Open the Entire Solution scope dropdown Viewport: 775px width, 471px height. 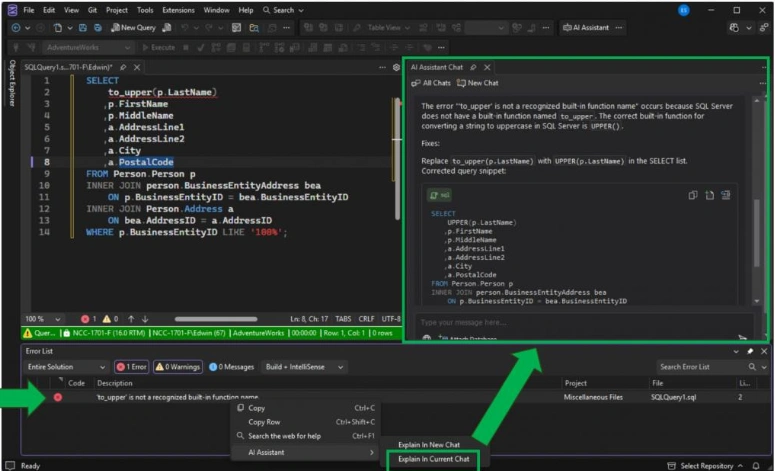[65, 367]
